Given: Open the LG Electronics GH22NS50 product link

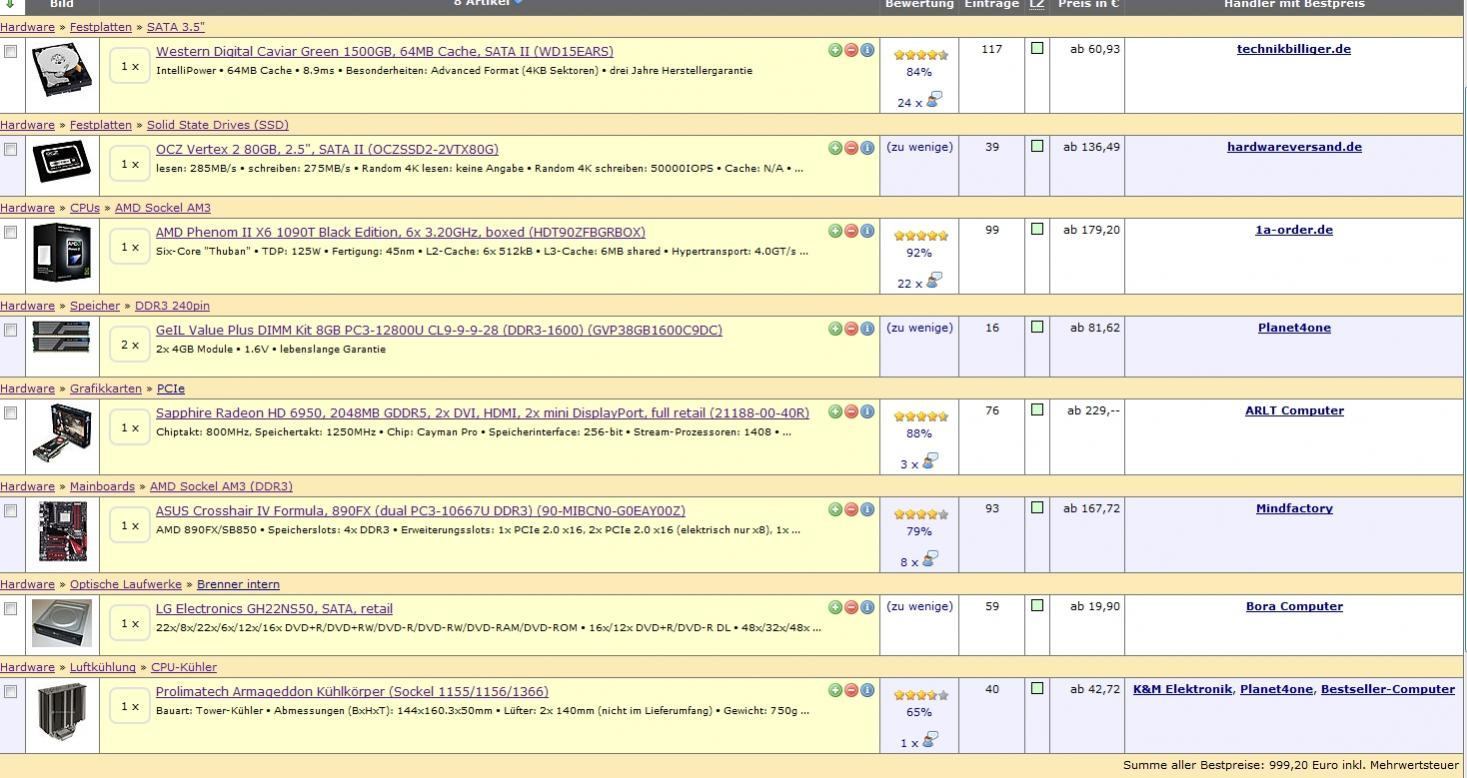Looking at the screenshot, I should [274, 609].
